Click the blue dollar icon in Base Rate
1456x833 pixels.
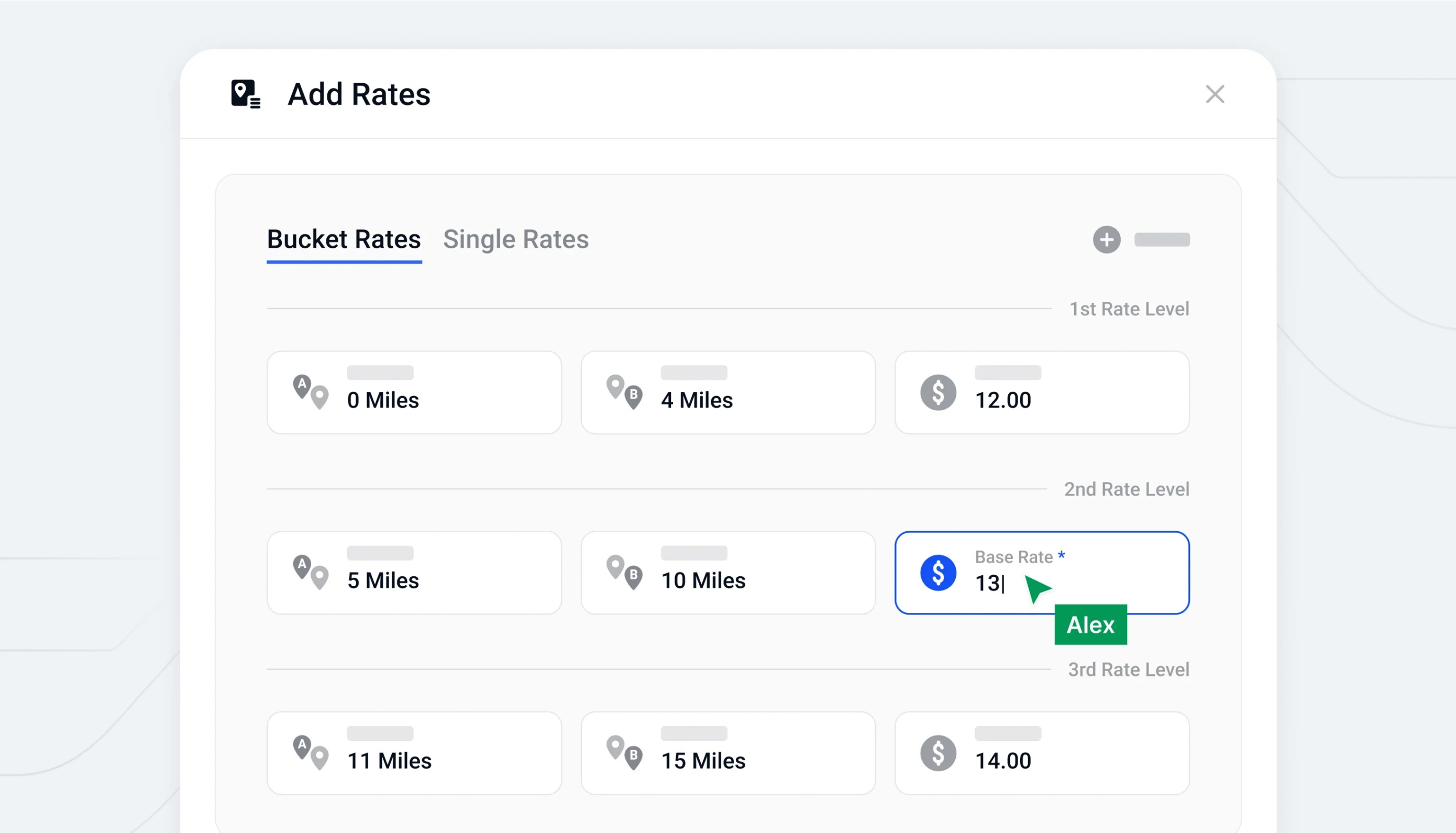[x=938, y=573]
